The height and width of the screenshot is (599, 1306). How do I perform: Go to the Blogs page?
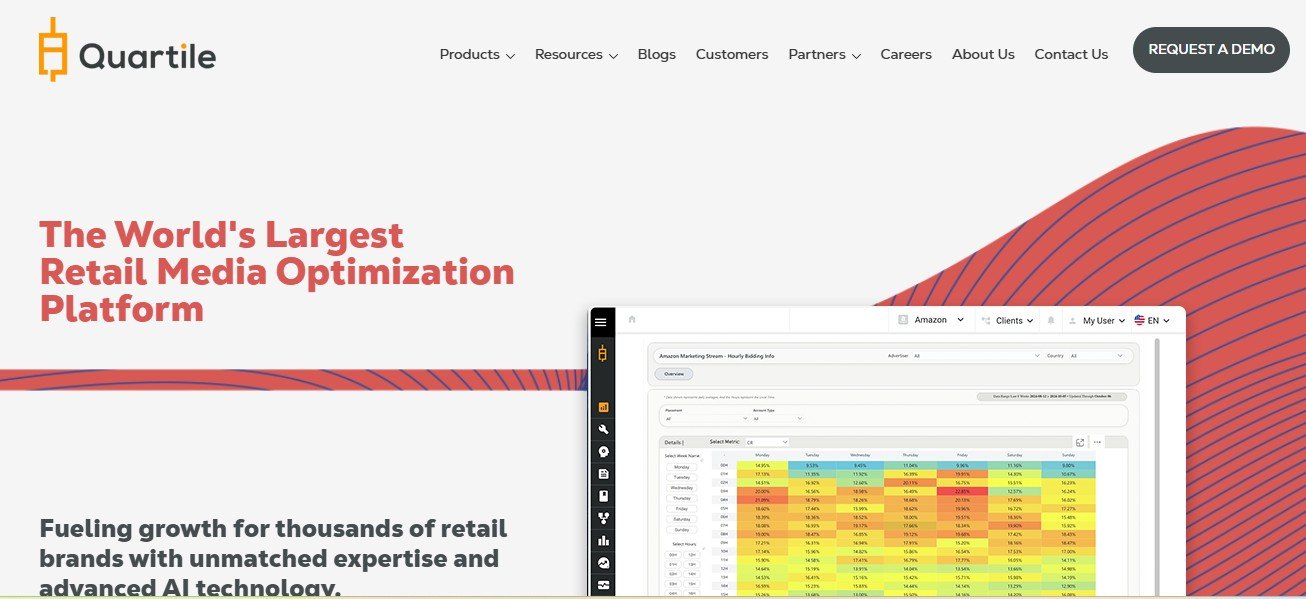656,55
